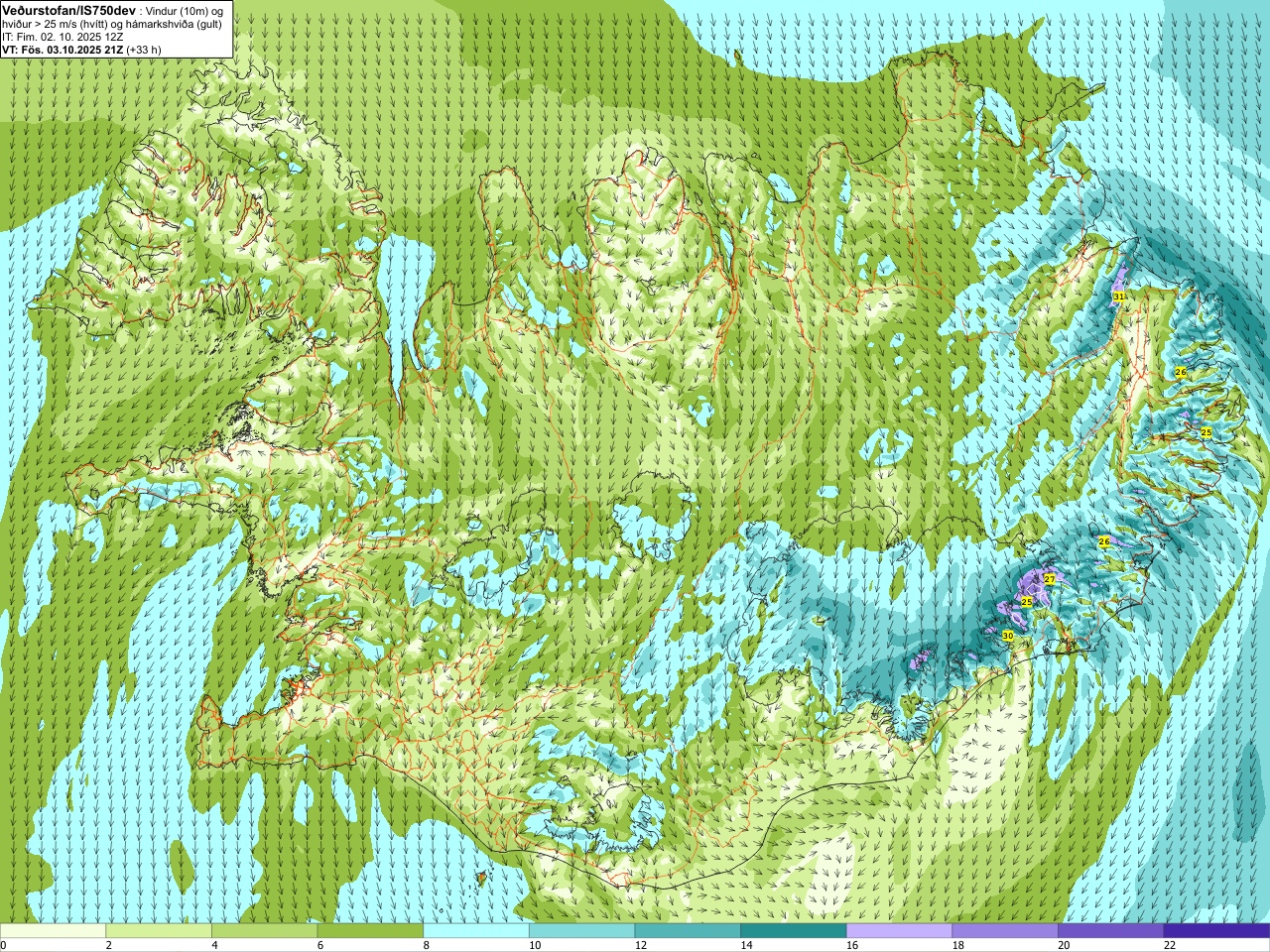Click the legend tick label '16'
The width and height of the screenshot is (1270, 952).
coord(852,945)
